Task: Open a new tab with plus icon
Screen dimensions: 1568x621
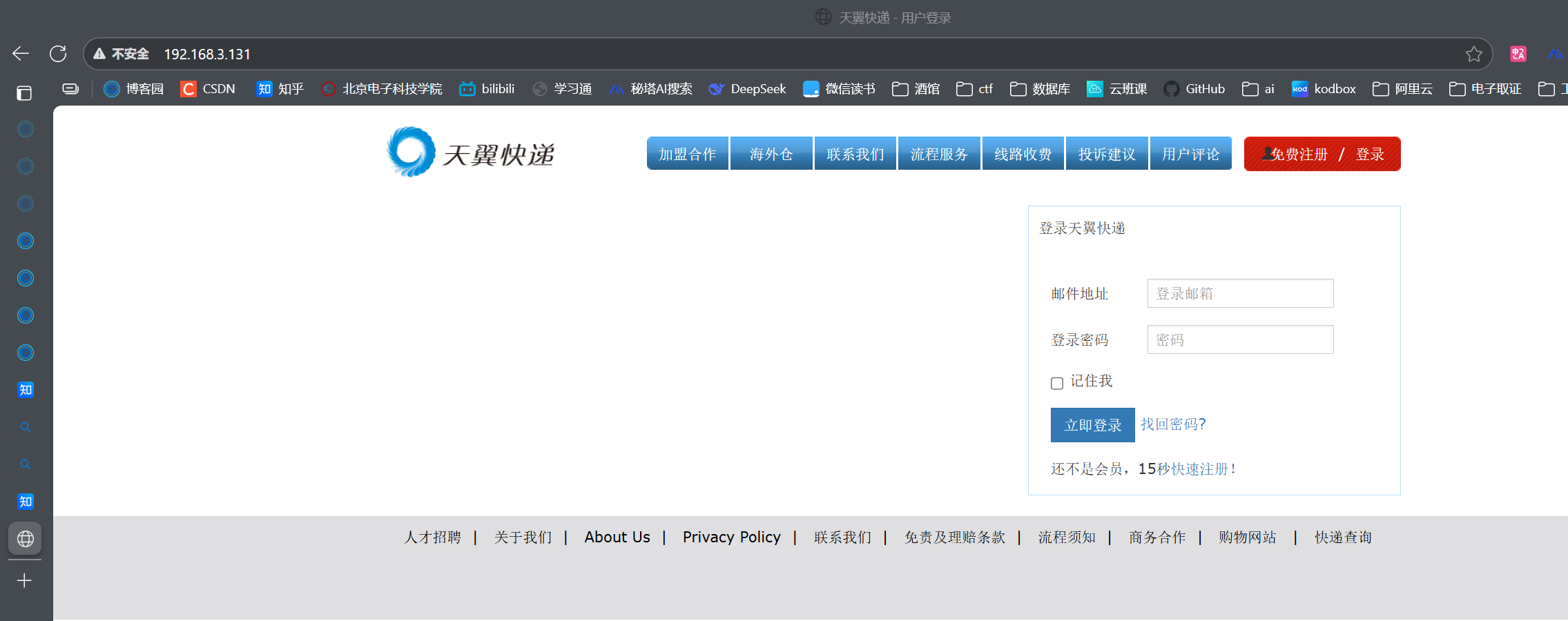Action: coord(24,581)
